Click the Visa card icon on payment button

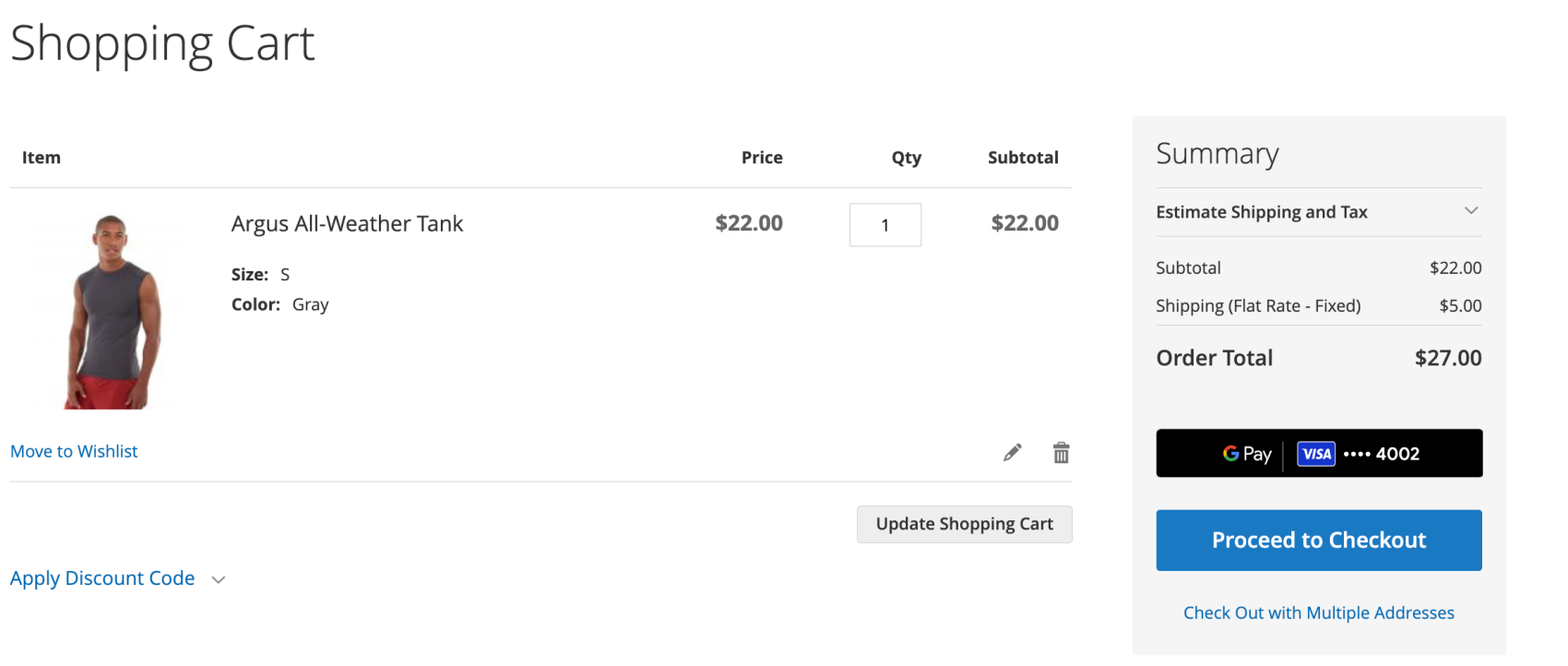tap(1315, 453)
